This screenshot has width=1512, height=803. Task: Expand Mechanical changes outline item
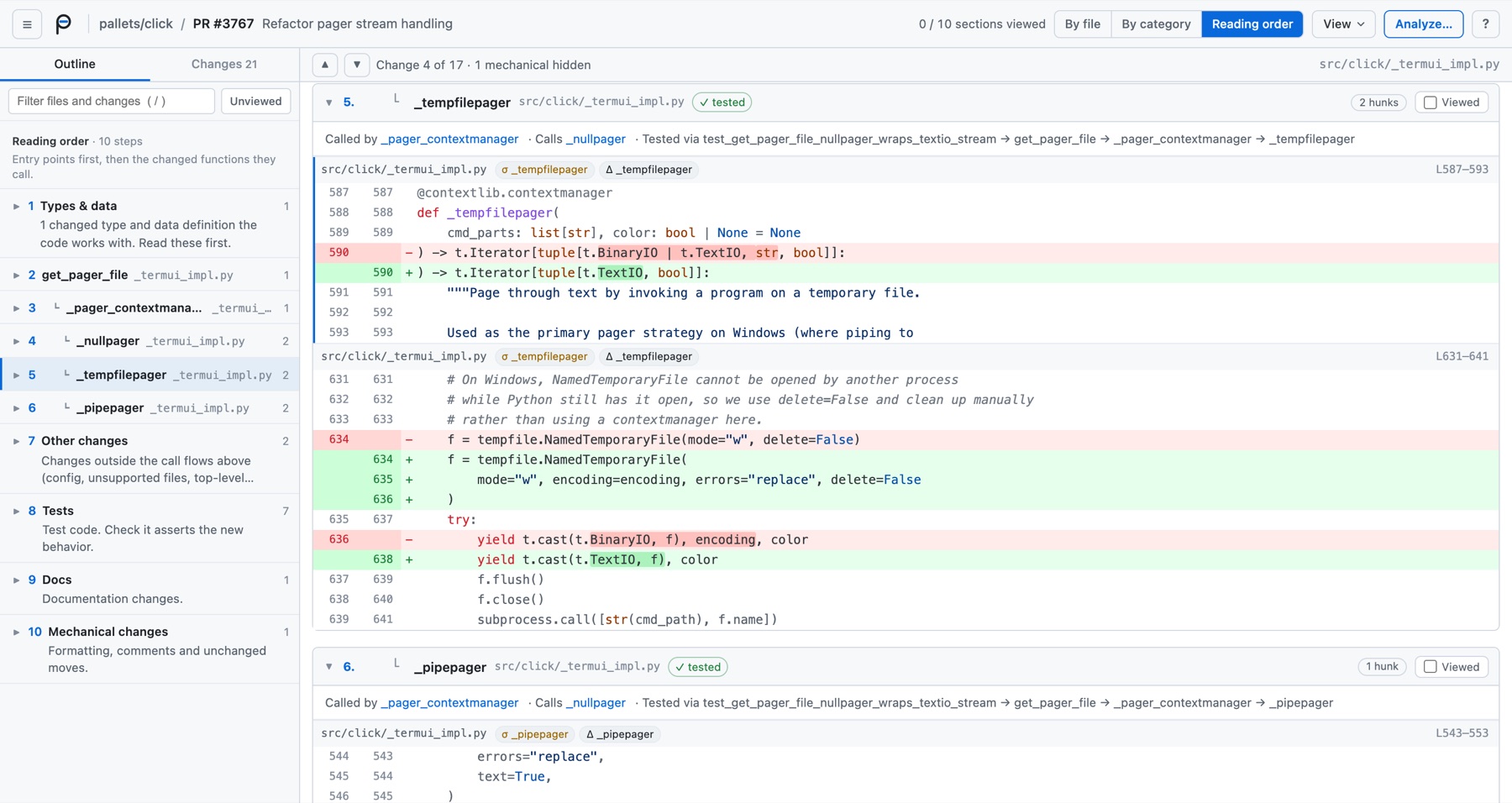click(x=16, y=632)
